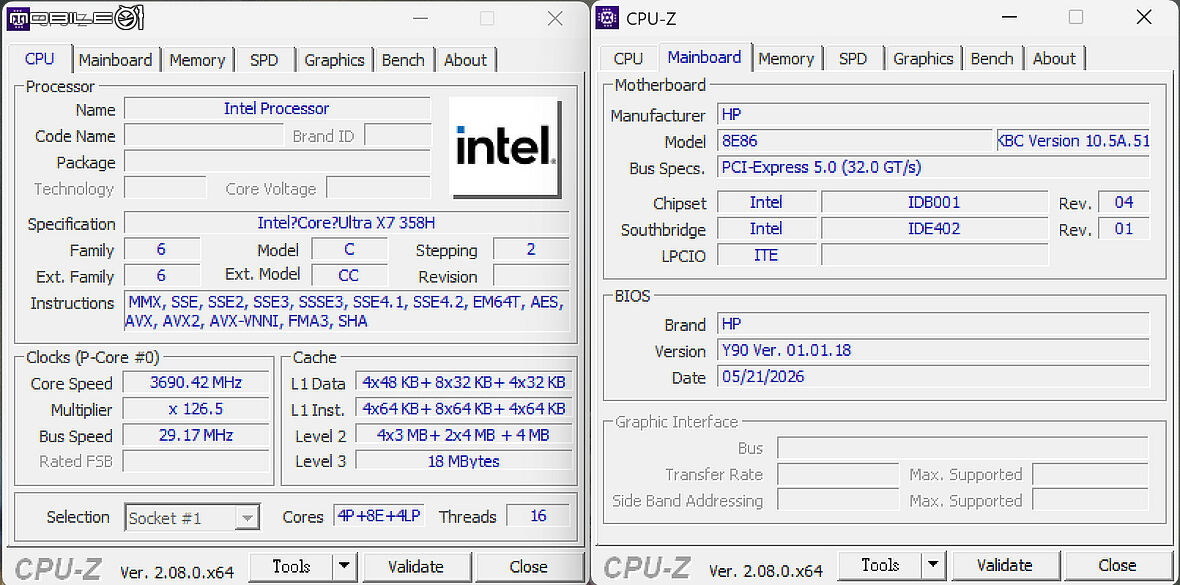The width and height of the screenshot is (1180, 585).
Task: Click the Level 3 value 18 MBytes
Action: (x=464, y=462)
